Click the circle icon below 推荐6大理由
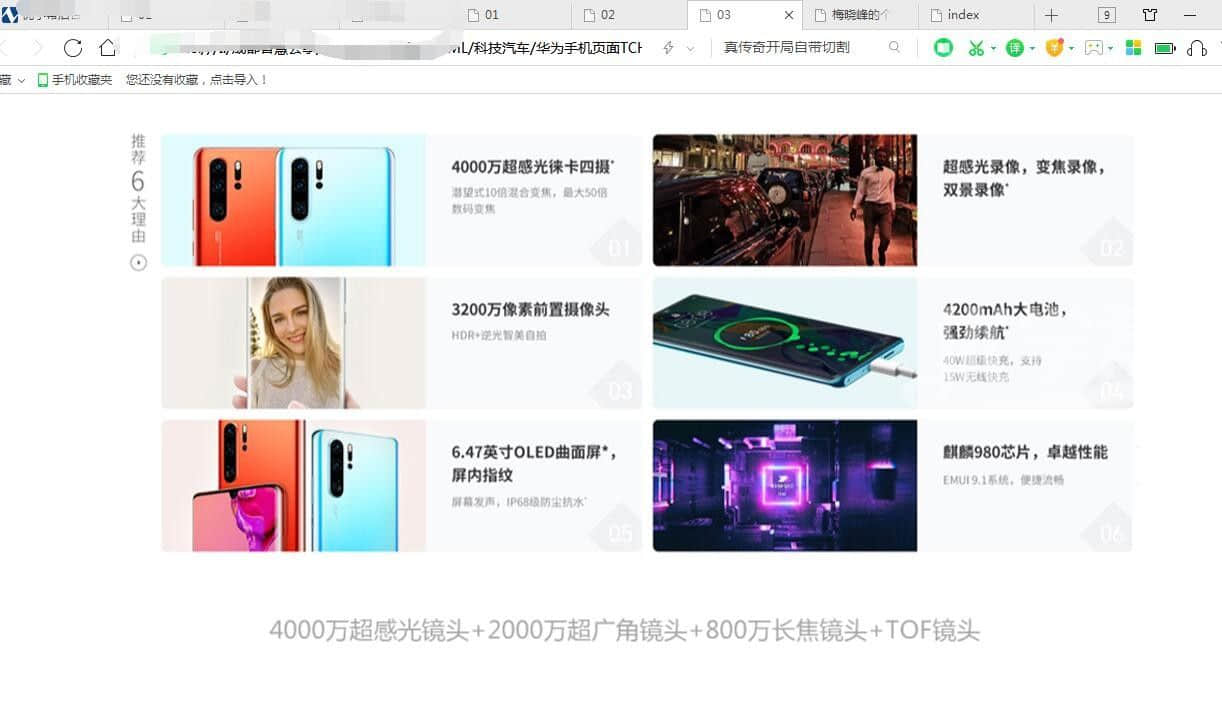 (x=139, y=263)
